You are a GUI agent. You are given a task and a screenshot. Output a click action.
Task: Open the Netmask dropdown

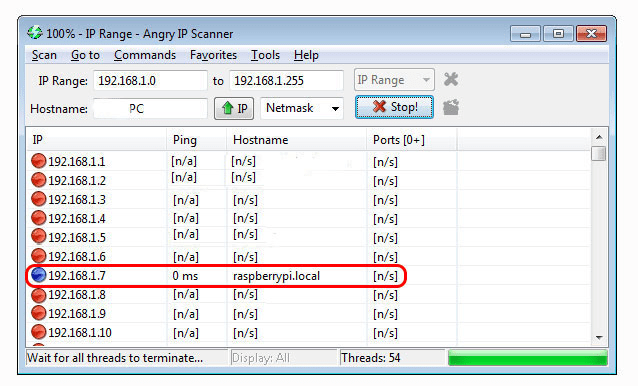click(302, 108)
